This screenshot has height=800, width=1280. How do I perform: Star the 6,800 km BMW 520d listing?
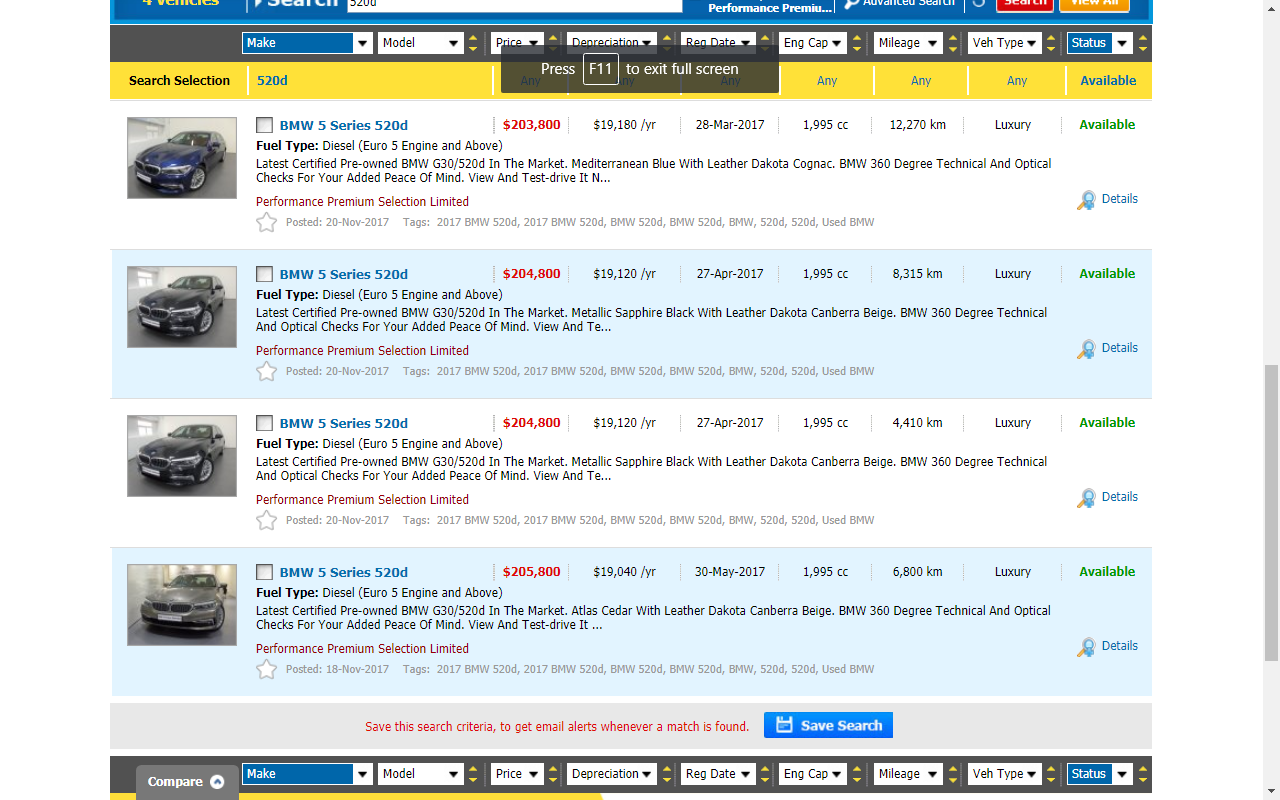[x=266, y=669]
